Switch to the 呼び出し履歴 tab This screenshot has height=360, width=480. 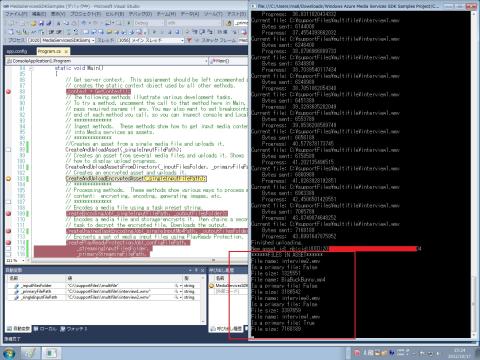(227, 329)
